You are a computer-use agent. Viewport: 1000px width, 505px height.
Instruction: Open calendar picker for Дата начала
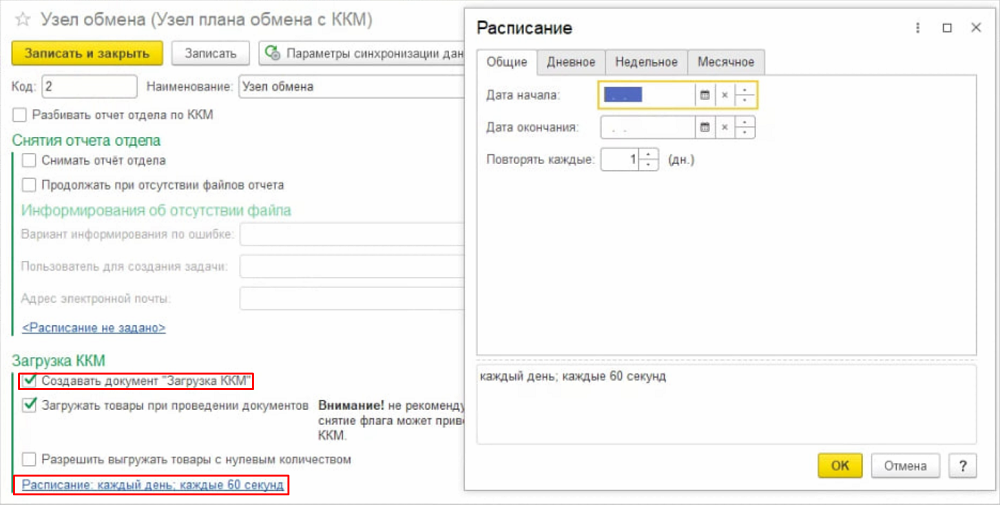pos(704,95)
